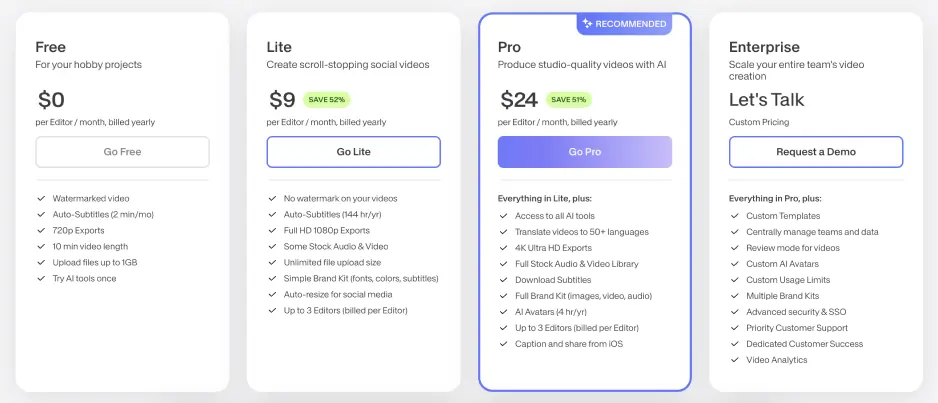Viewport: 938px width, 403px height.
Task: Click checkmark beside Custom Templates
Action: [735, 216]
